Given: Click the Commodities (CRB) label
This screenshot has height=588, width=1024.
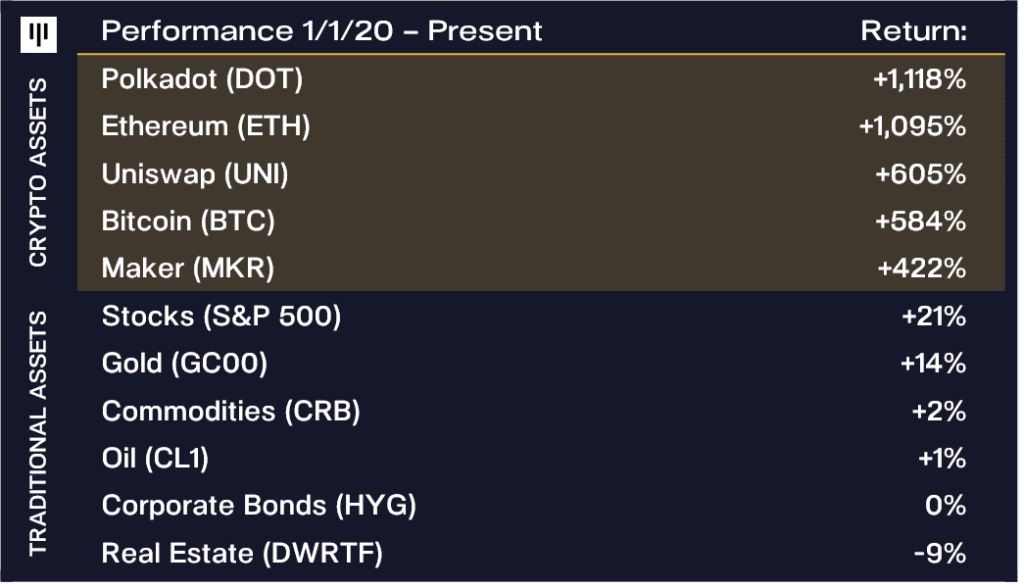Looking at the screenshot, I should pyautogui.click(x=231, y=411).
